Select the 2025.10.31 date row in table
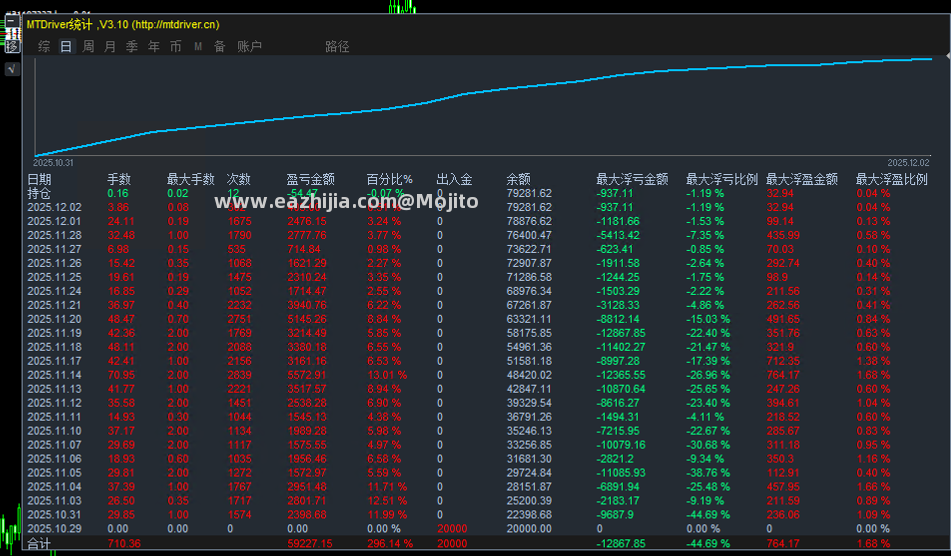 (54, 514)
